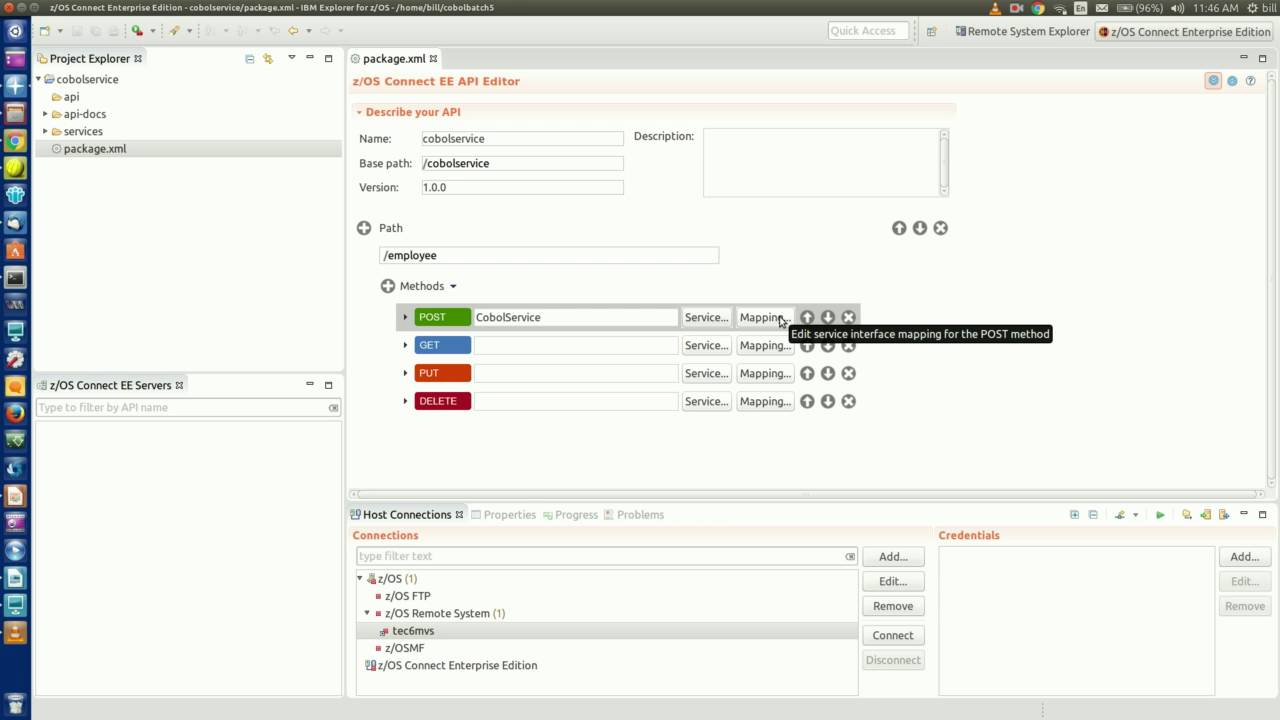This screenshot has height=720, width=1280.
Task: Add a new Path with the plus icon
Action: pos(364,228)
